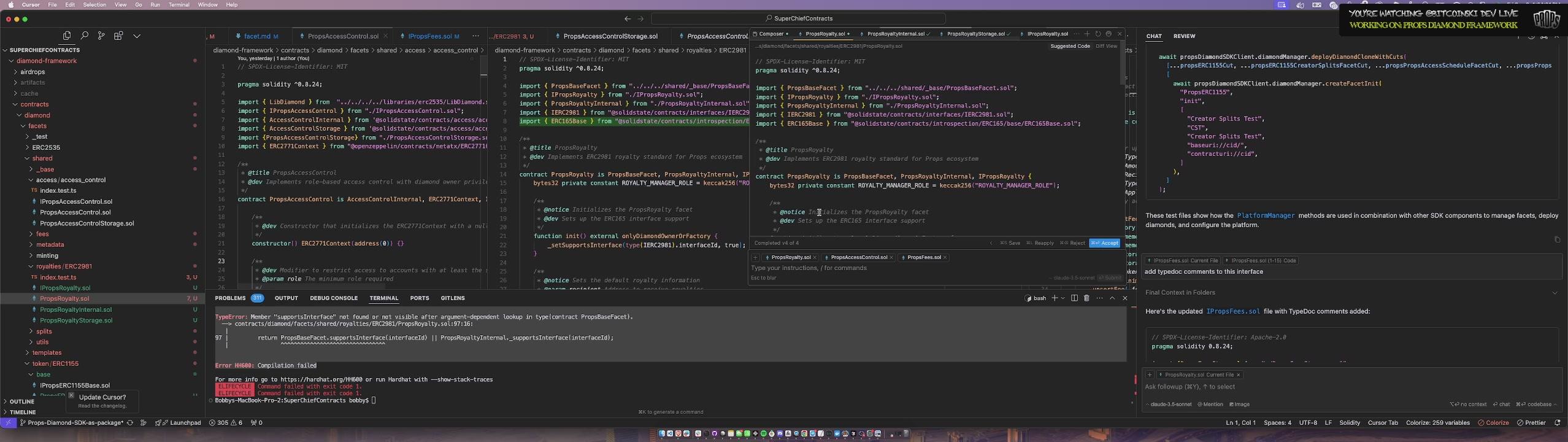Click the errors and warnings status indicator
This screenshot has height=442, width=1568.
coord(226,423)
